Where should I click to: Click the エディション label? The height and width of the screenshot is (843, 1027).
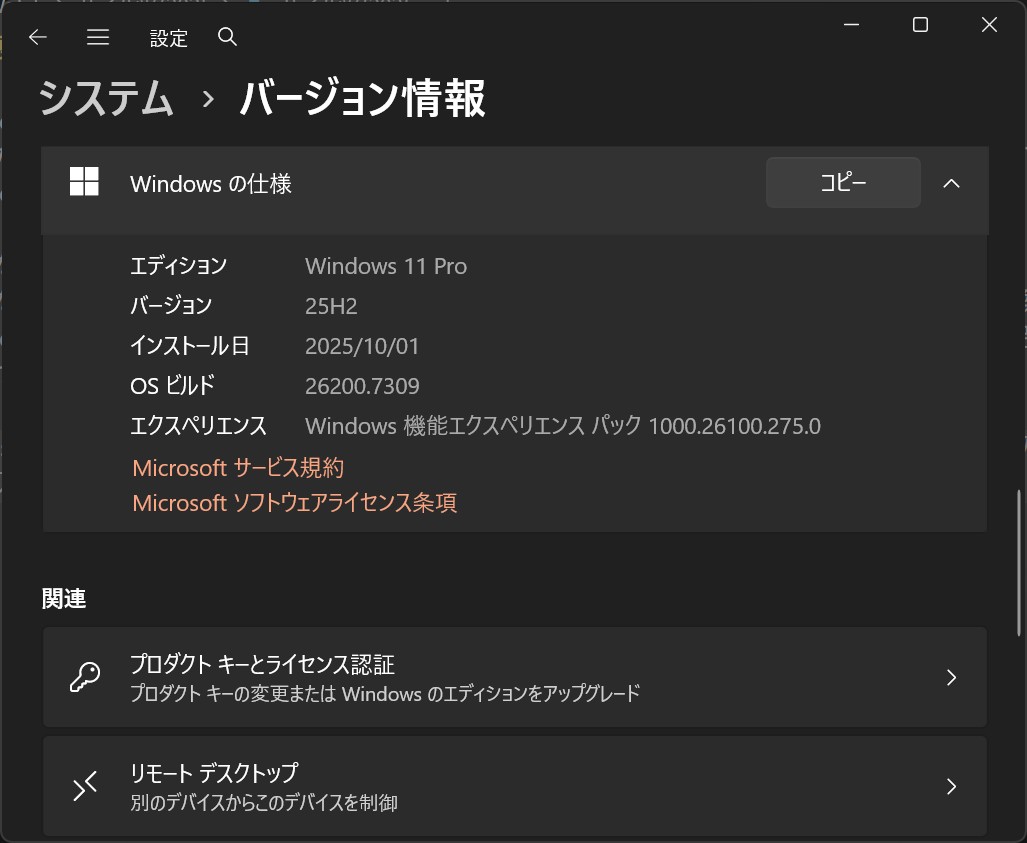178,266
